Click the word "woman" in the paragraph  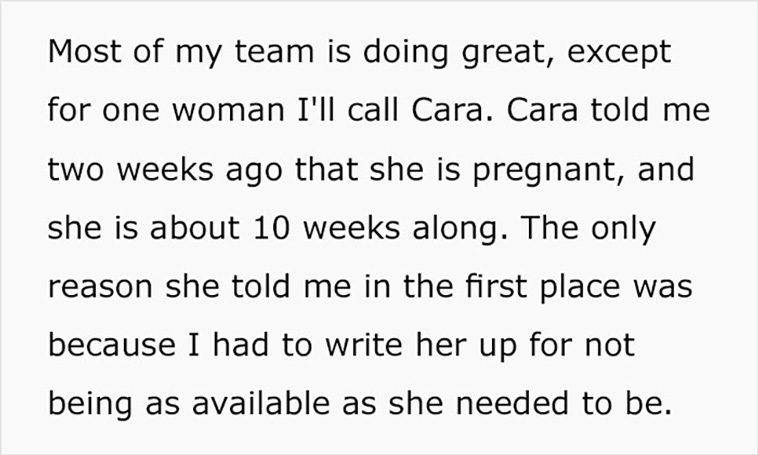pyautogui.click(x=228, y=110)
